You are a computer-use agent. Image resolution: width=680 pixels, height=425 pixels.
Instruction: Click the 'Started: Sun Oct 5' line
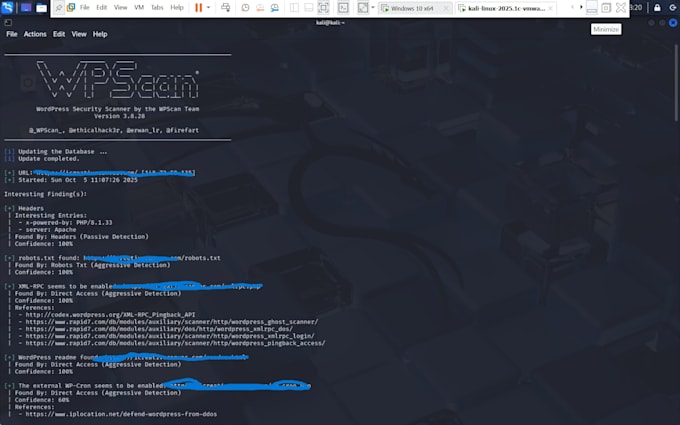click(78, 180)
